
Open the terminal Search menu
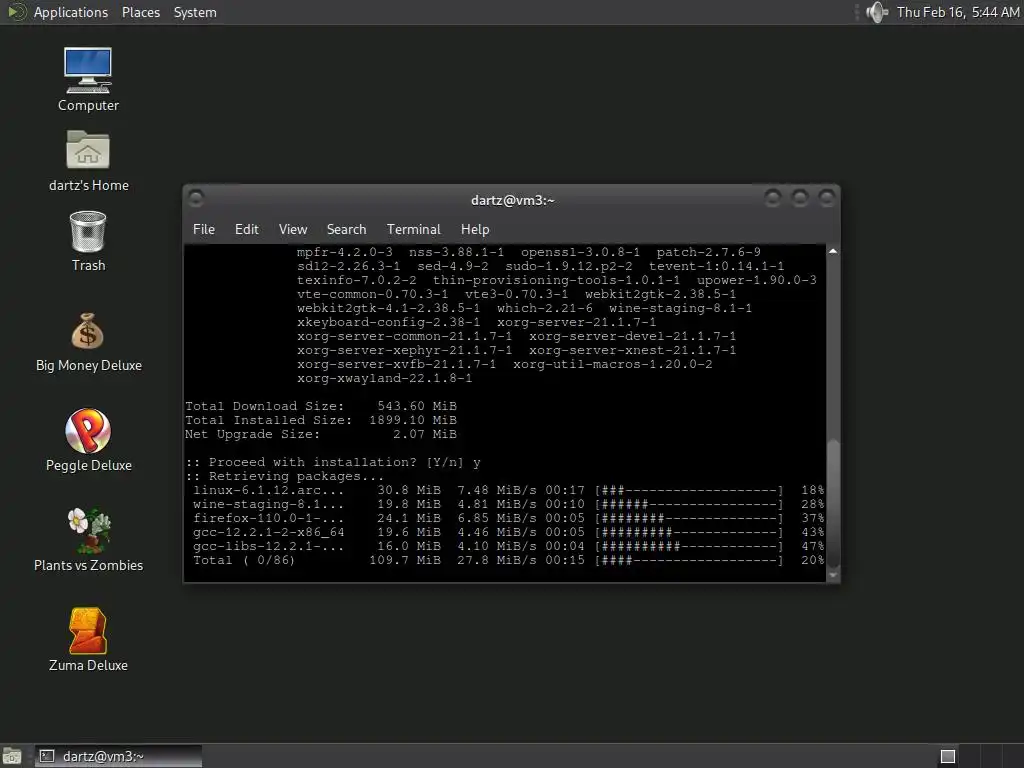(346, 229)
